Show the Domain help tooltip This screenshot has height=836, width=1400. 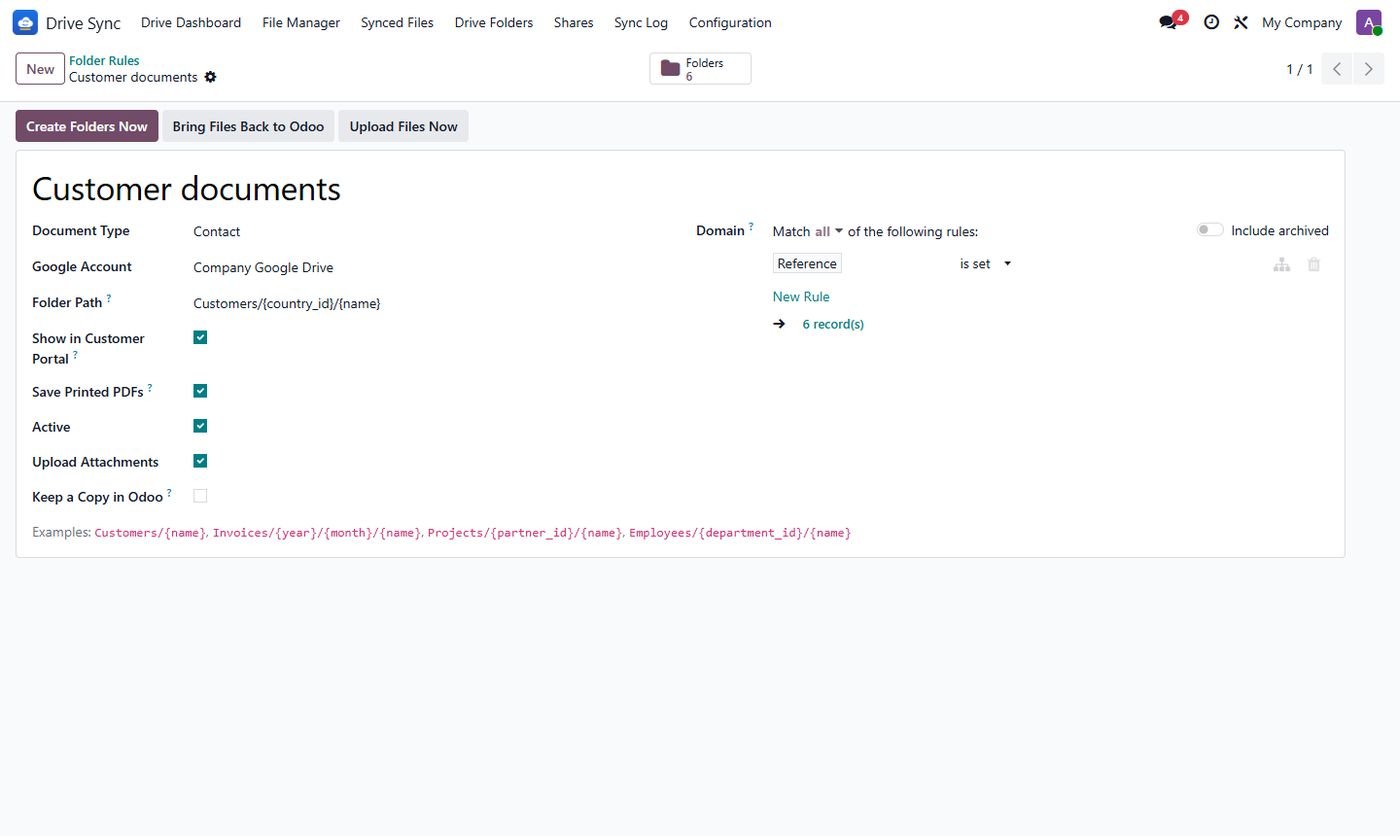751,226
